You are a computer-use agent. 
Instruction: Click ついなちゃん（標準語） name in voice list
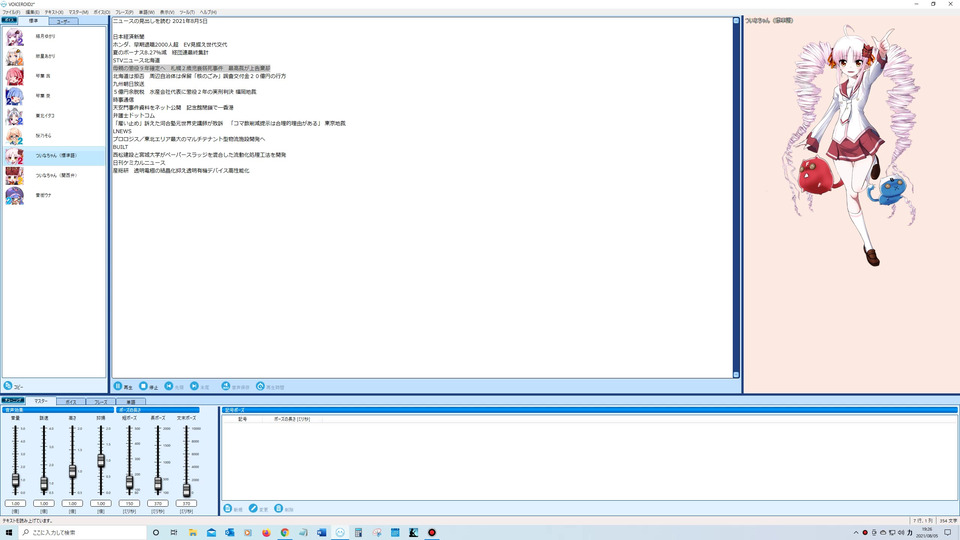tap(56, 156)
